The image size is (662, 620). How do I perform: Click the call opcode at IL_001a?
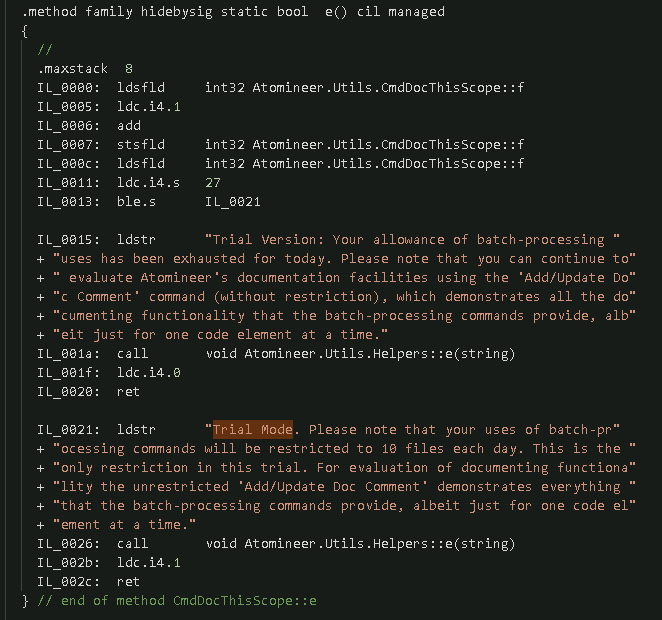tap(133, 354)
